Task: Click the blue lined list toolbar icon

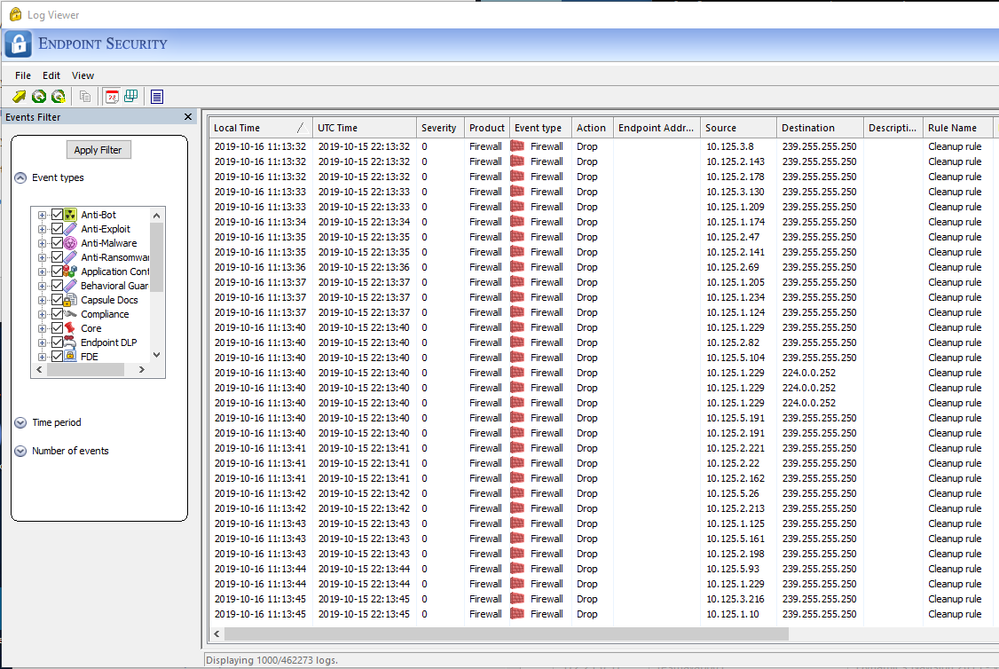Action: 157,96
